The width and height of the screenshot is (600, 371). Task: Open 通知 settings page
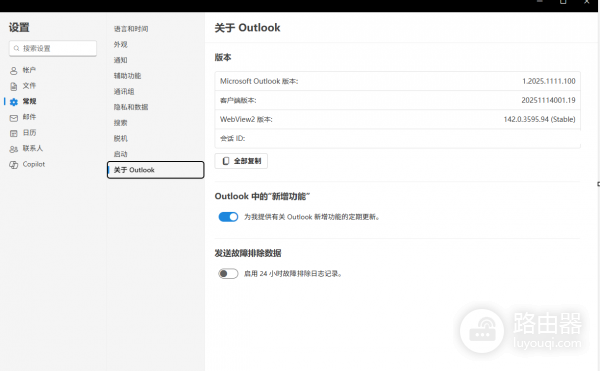click(121, 60)
